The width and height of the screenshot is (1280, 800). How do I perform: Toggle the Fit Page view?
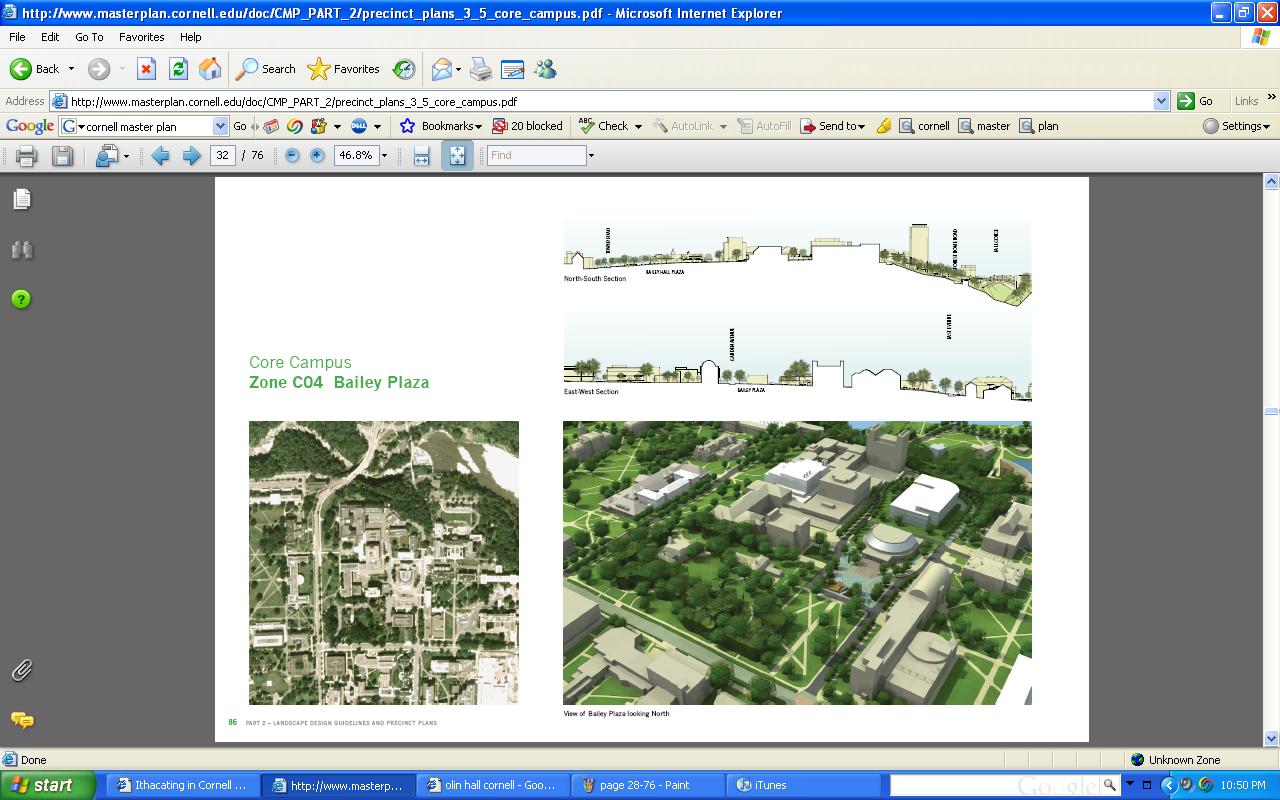click(x=457, y=156)
